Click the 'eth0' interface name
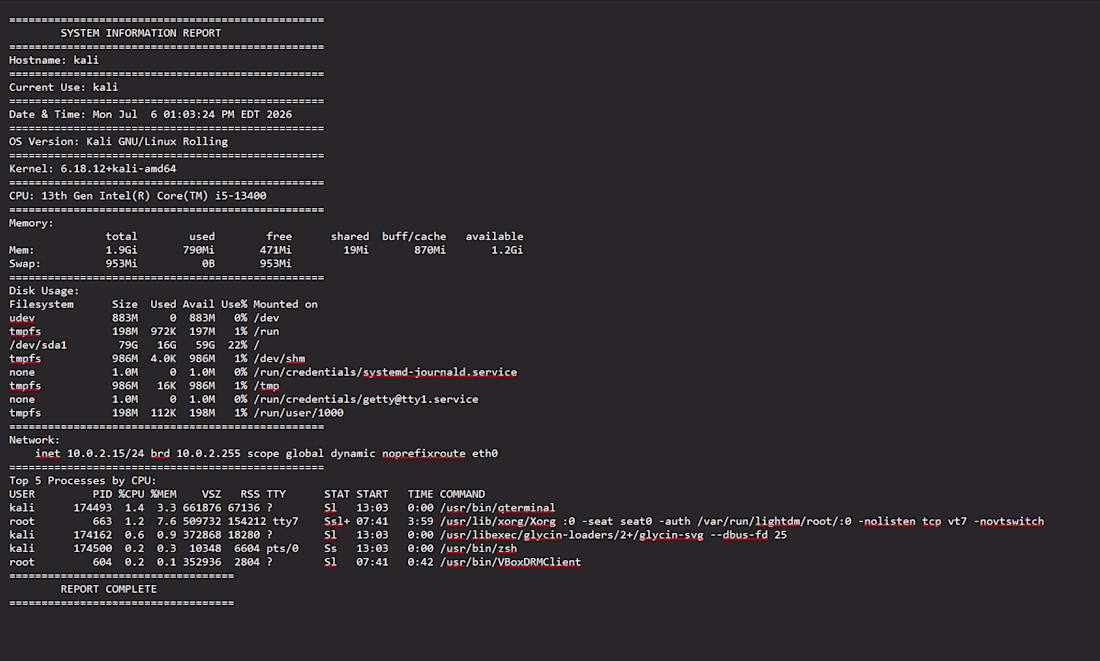This screenshot has width=1100, height=661. (485, 453)
